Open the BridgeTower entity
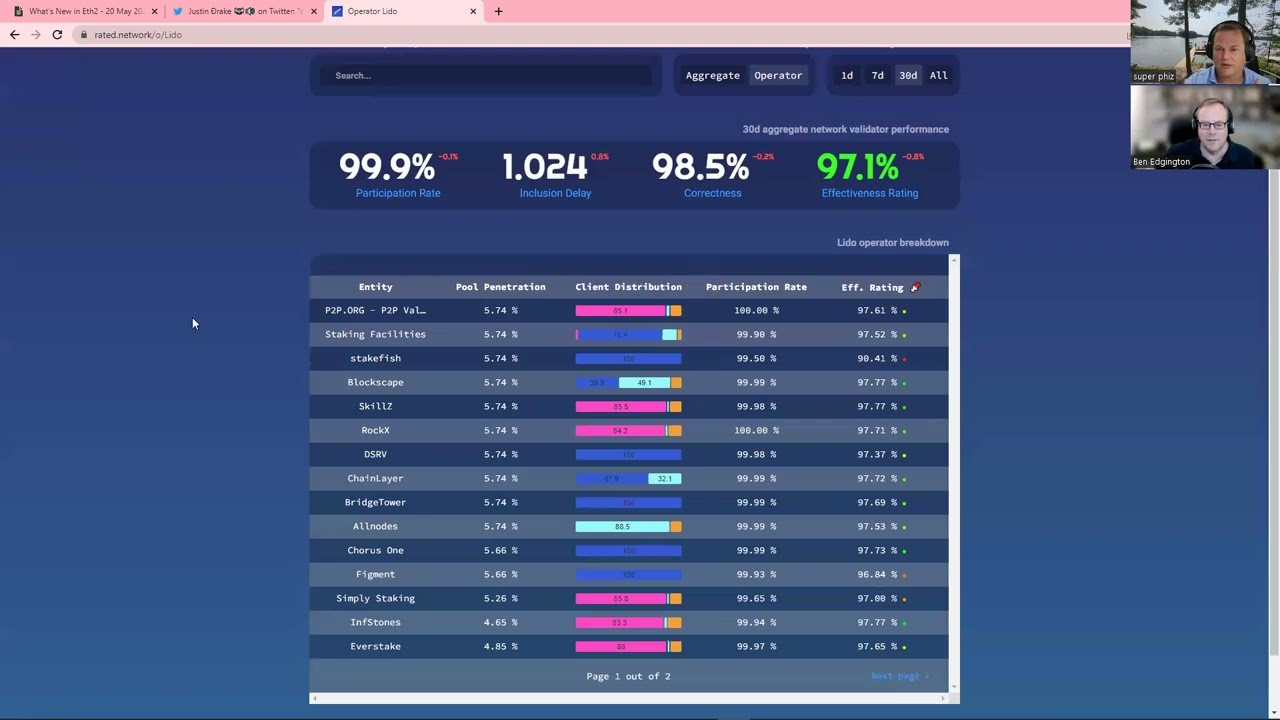Viewport: 1280px width, 720px height. (375, 502)
